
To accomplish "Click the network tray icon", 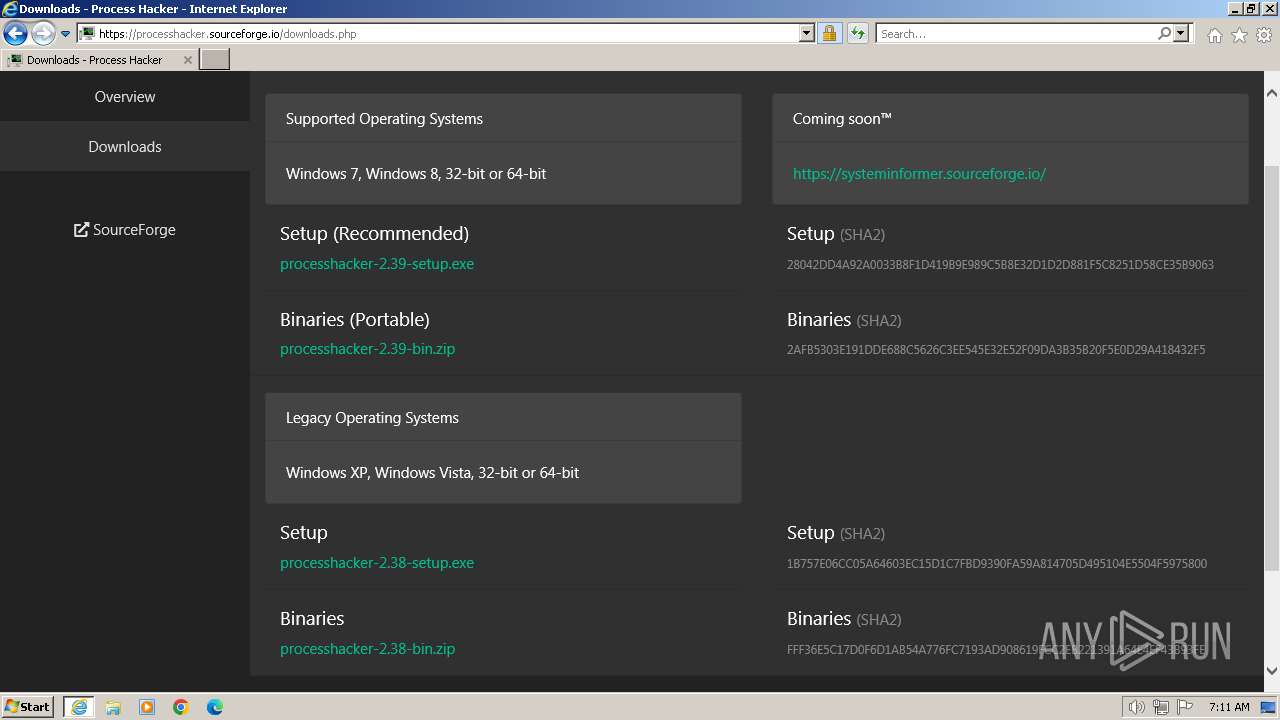I will (x=1161, y=707).
